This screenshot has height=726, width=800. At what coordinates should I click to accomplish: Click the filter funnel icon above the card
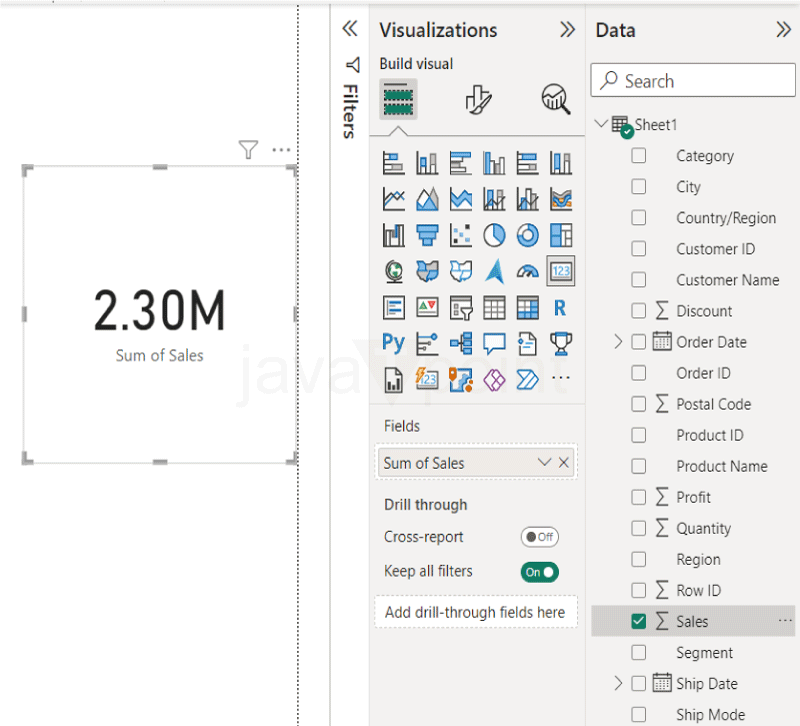click(248, 149)
